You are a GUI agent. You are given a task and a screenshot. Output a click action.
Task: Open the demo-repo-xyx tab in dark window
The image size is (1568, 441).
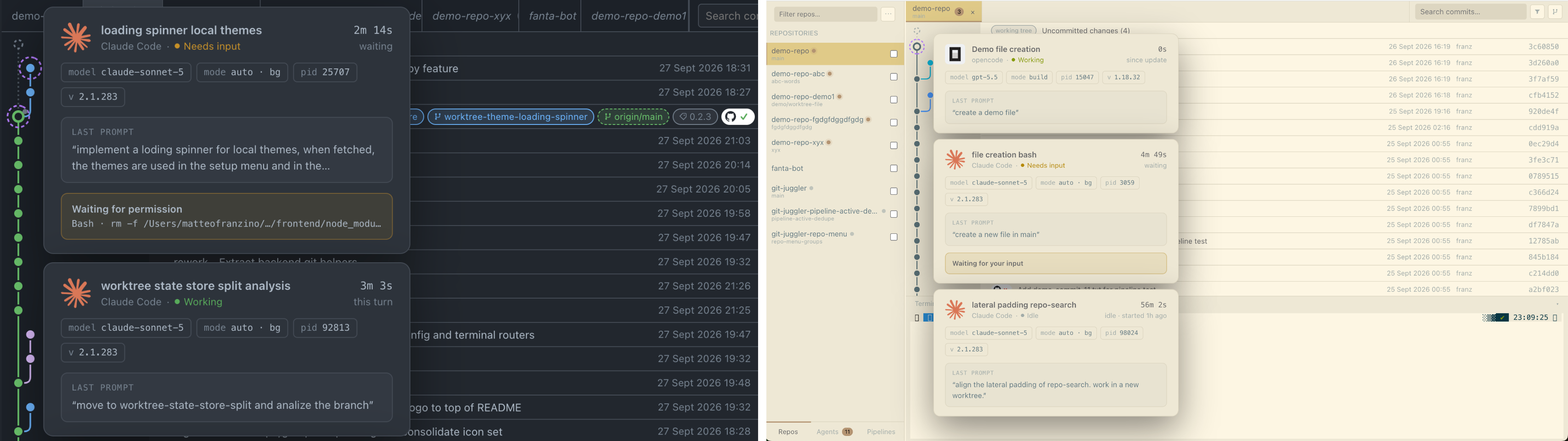[x=471, y=16]
